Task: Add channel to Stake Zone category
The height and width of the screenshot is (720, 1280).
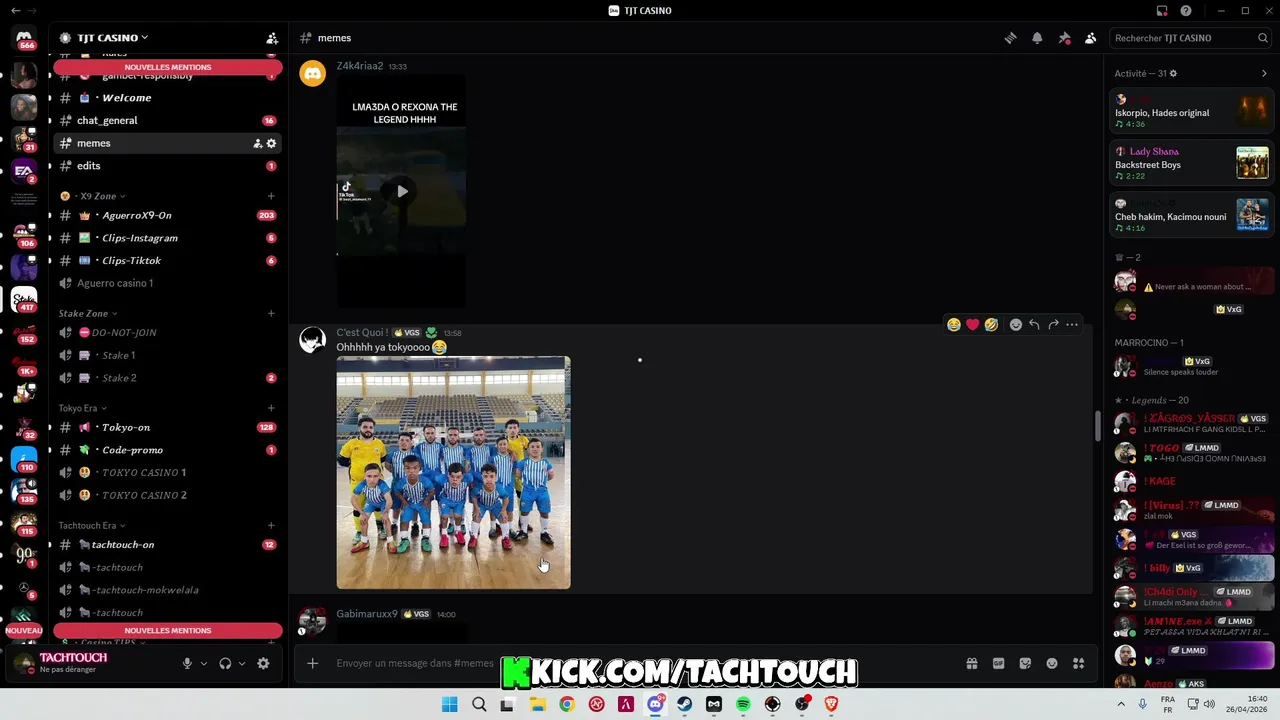Action: tap(271, 313)
